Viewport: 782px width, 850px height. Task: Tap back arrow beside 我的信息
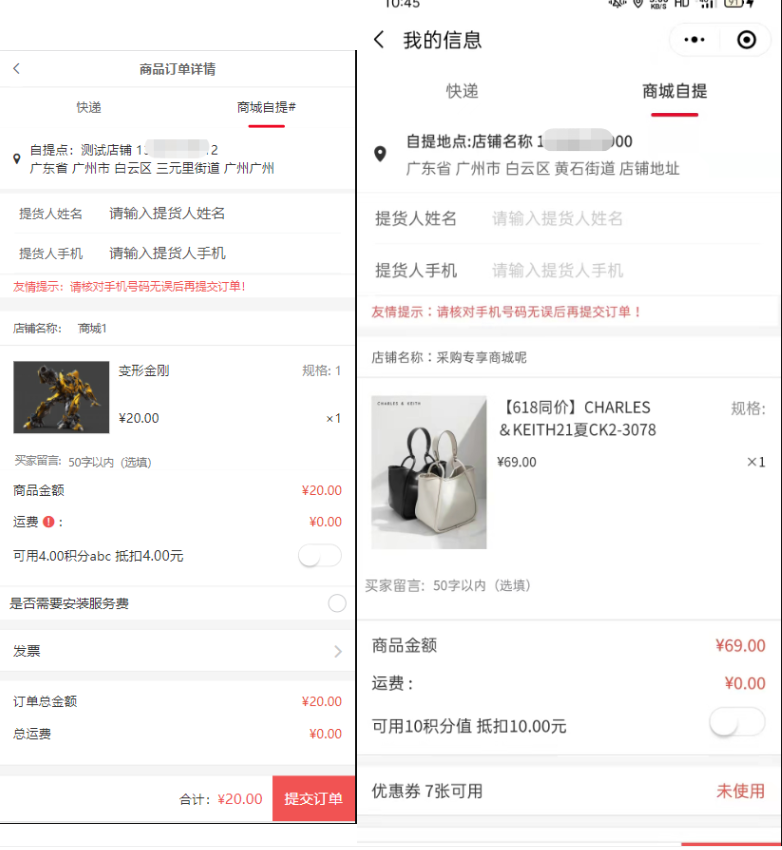coord(379,40)
